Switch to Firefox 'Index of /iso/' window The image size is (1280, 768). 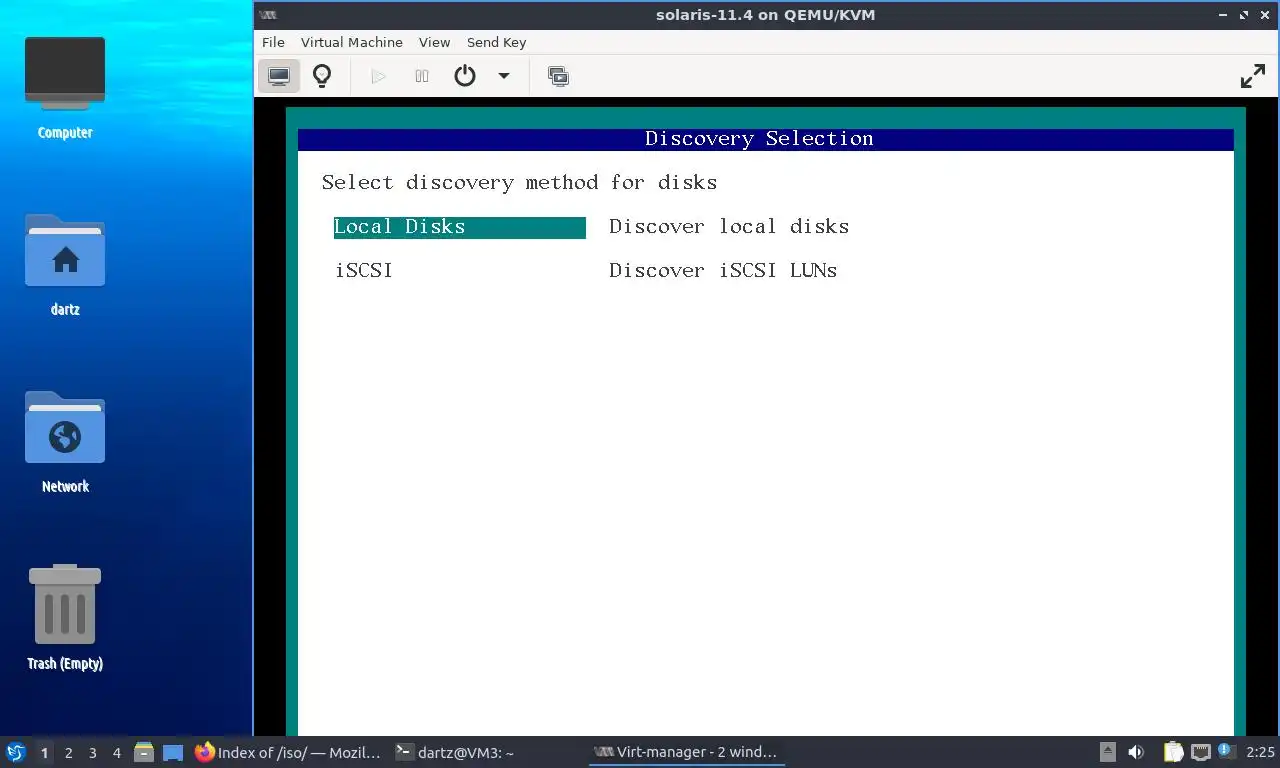click(x=288, y=752)
